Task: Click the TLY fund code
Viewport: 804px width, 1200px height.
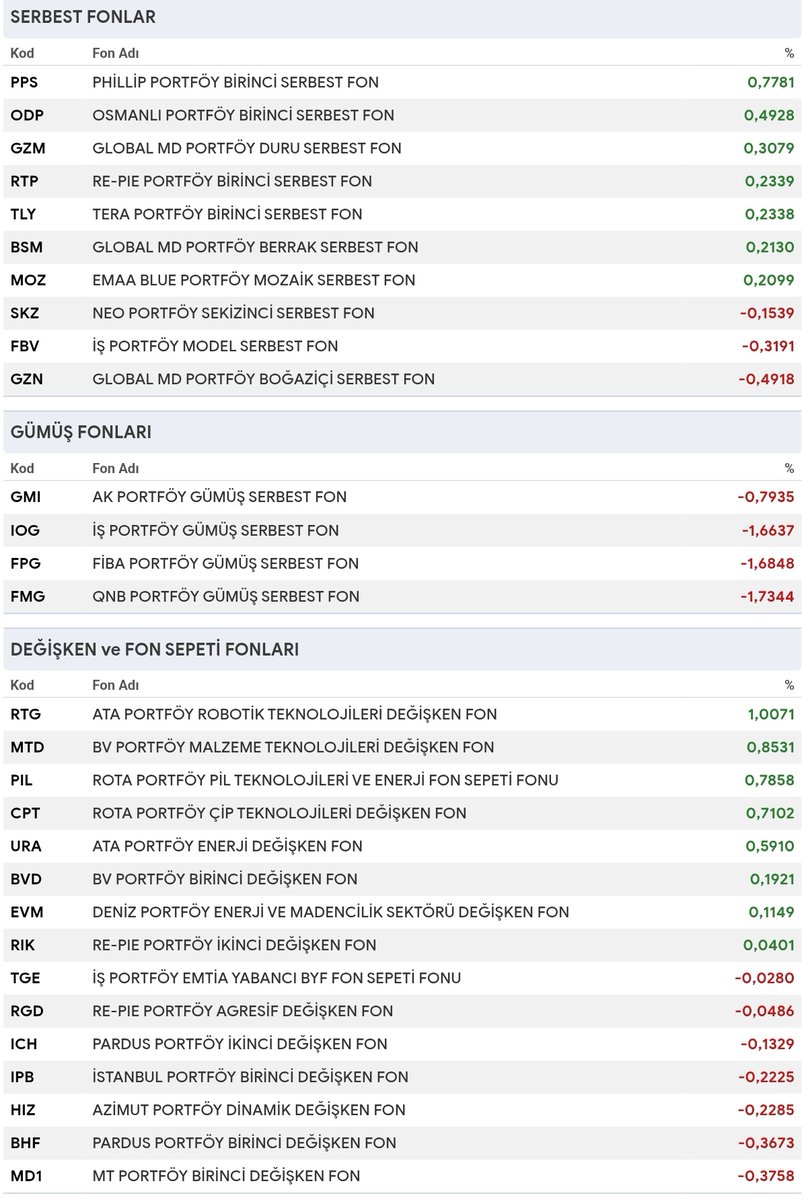Action: pyautogui.click(x=25, y=214)
